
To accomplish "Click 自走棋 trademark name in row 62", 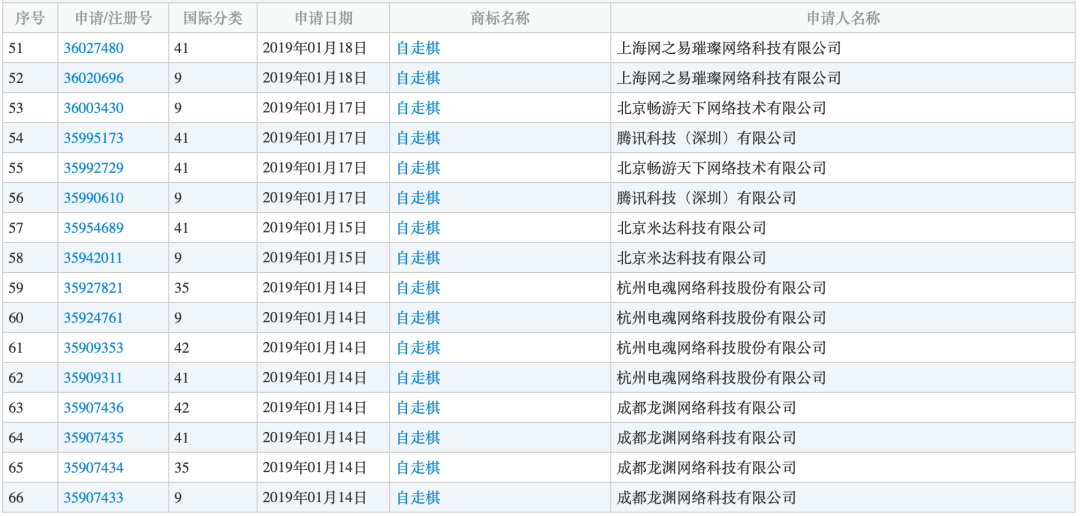I will click(418, 378).
